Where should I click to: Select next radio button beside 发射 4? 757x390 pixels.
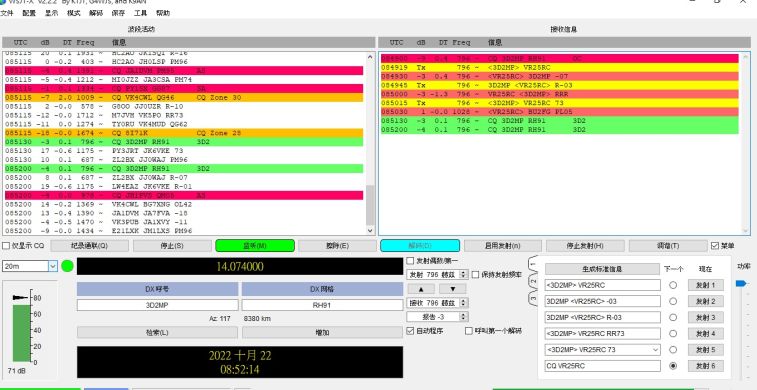(673, 334)
